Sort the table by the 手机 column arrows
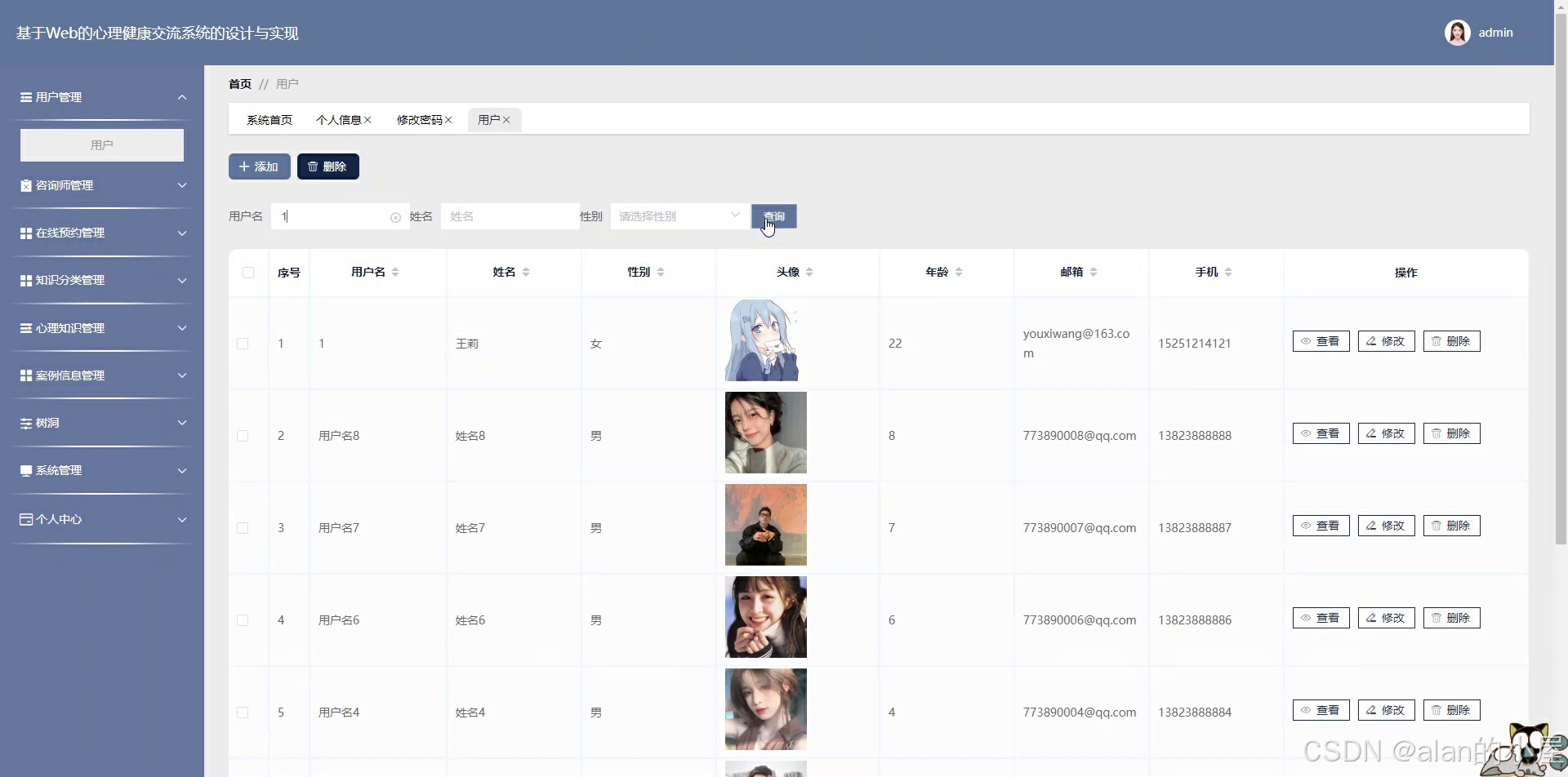The height and width of the screenshot is (777, 1568). 1228,272
